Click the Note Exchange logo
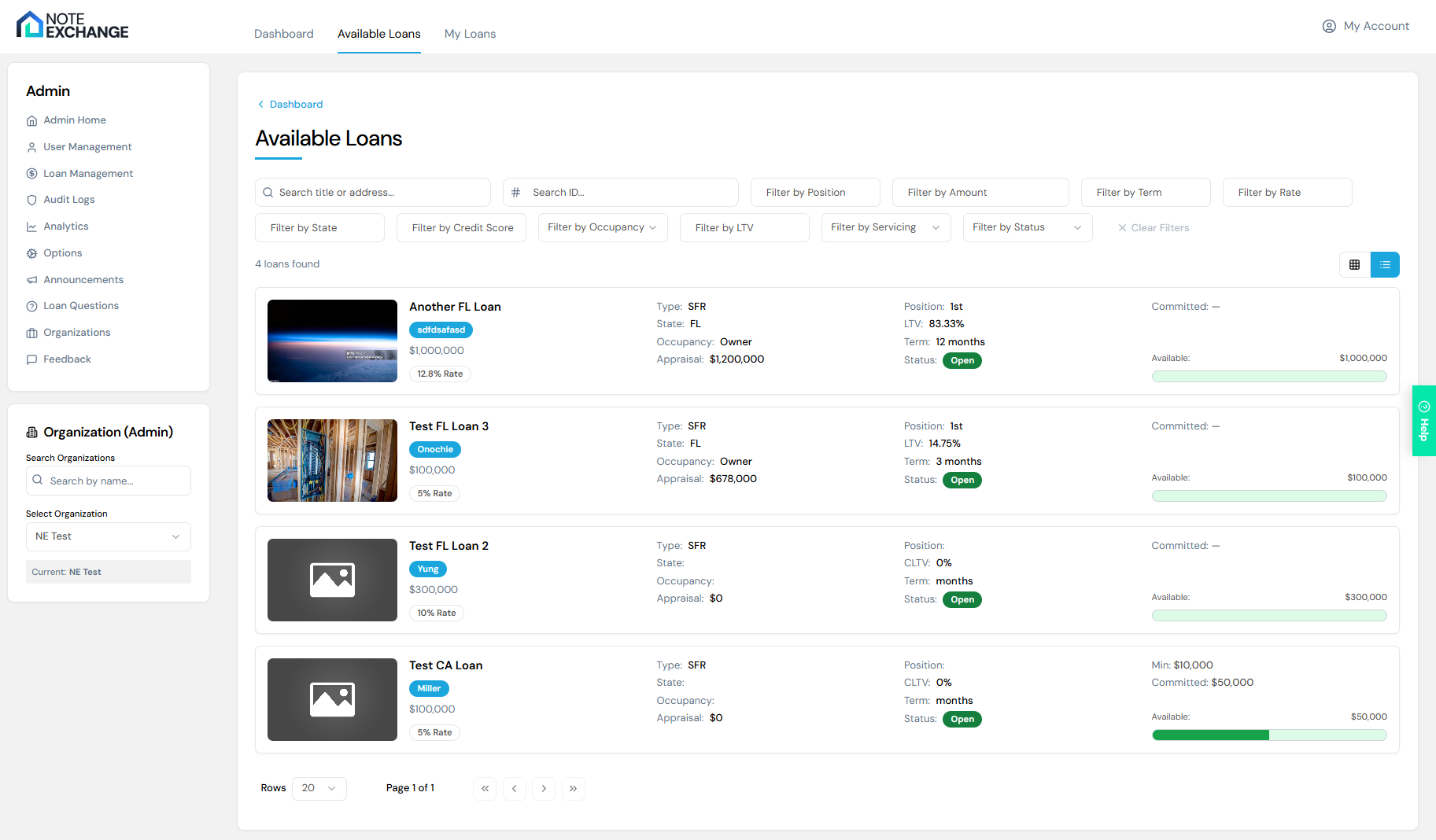This screenshot has width=1436, height=840. pos(72,25)
